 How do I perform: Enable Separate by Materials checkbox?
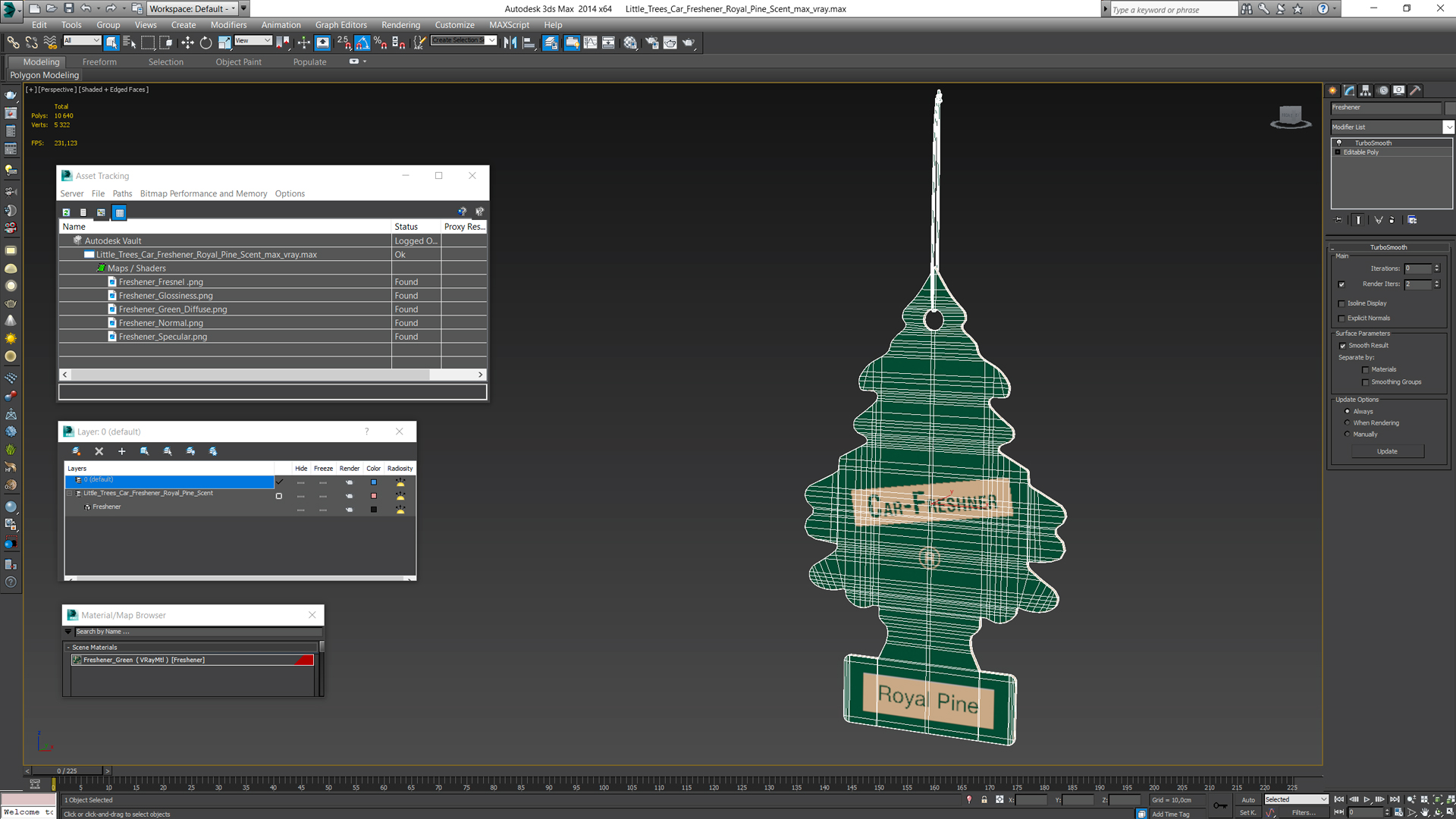click(1366, 370)
